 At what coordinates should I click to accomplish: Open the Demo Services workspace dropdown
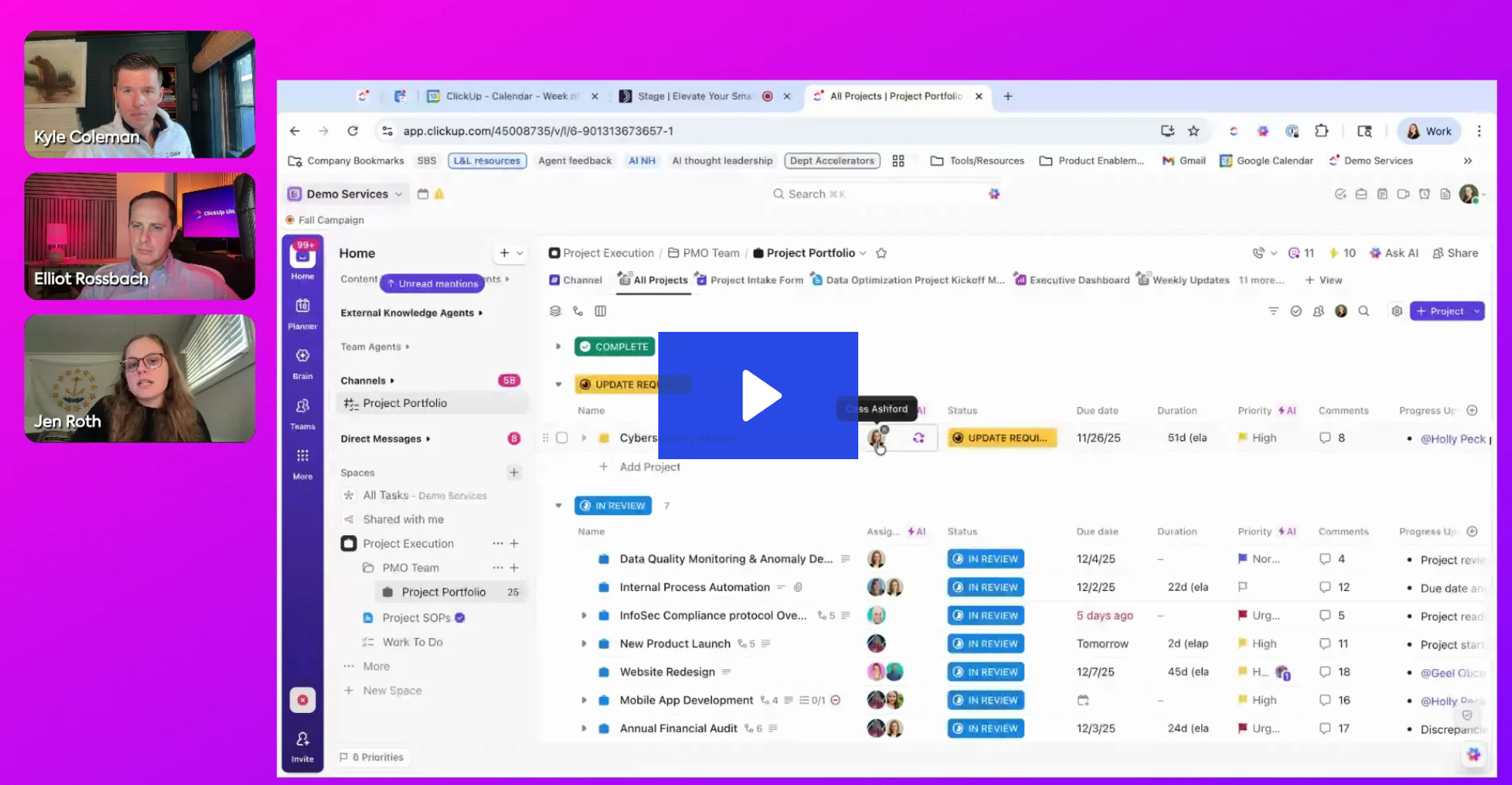tap(345, 194)
